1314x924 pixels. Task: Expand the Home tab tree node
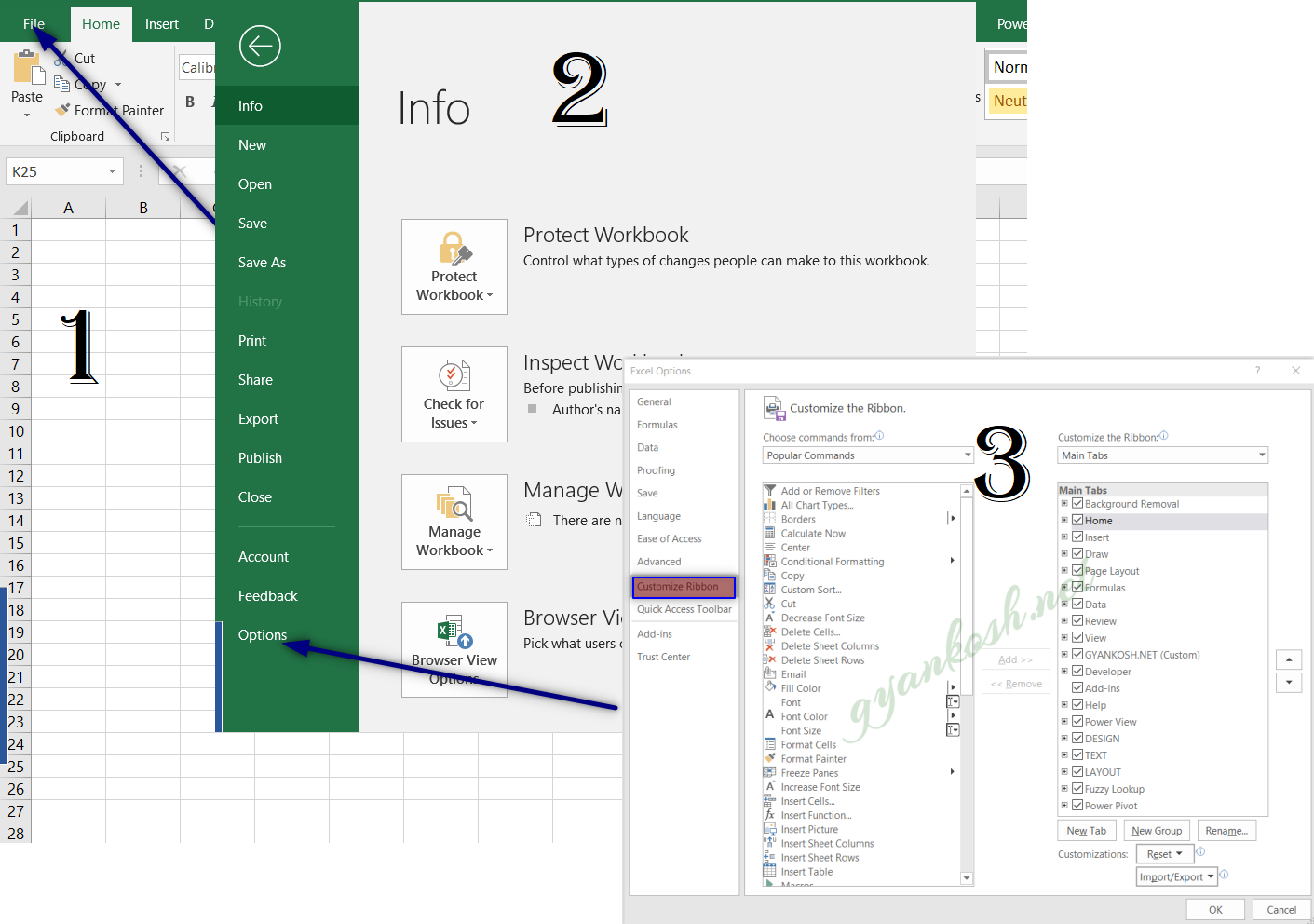click(x=1064, y=521)
